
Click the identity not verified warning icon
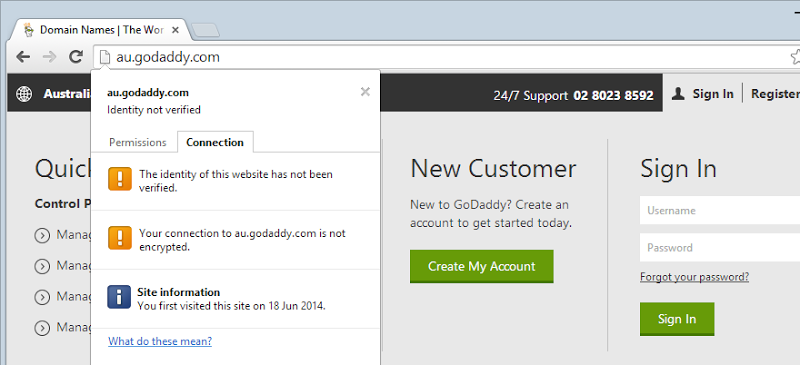[120, 179]
